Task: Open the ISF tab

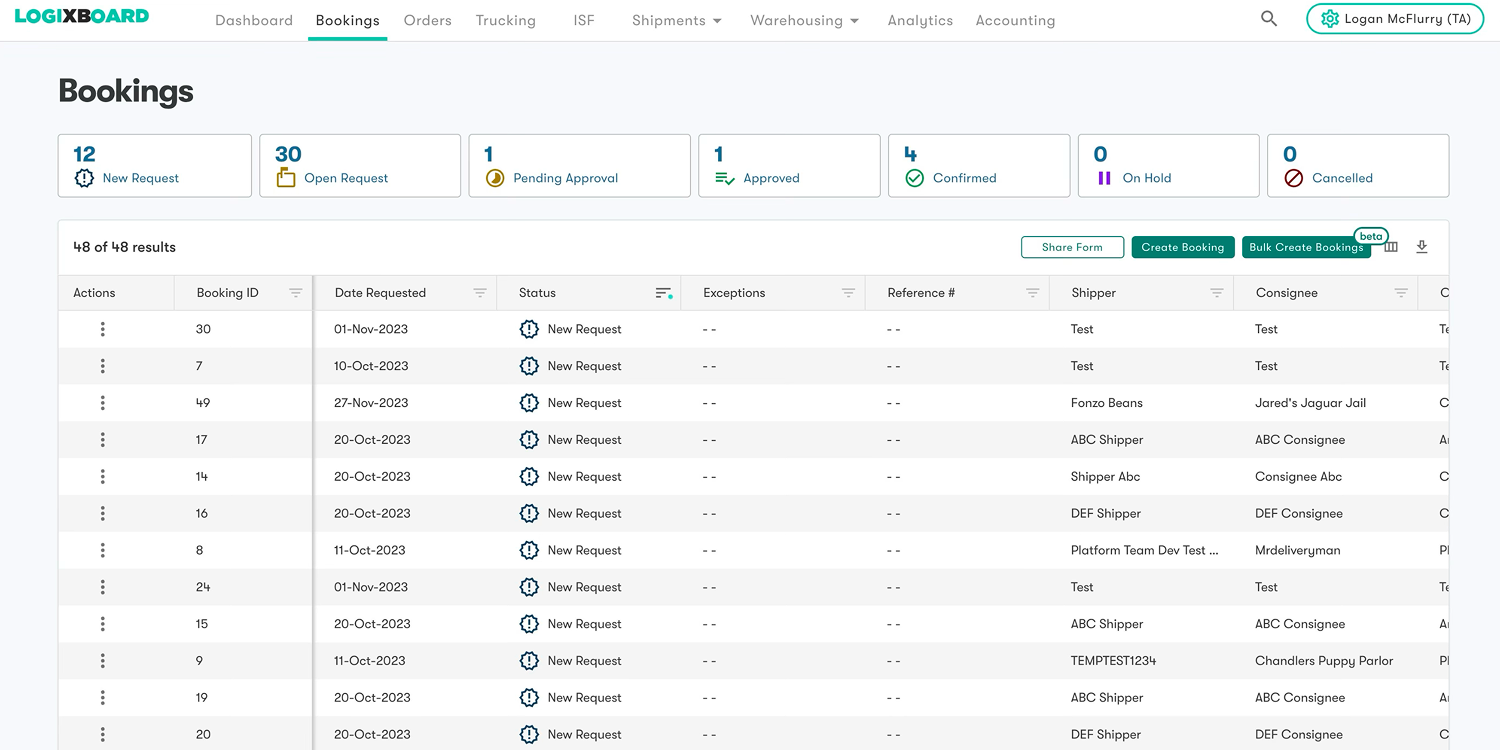Action: [x=584, y=20]
